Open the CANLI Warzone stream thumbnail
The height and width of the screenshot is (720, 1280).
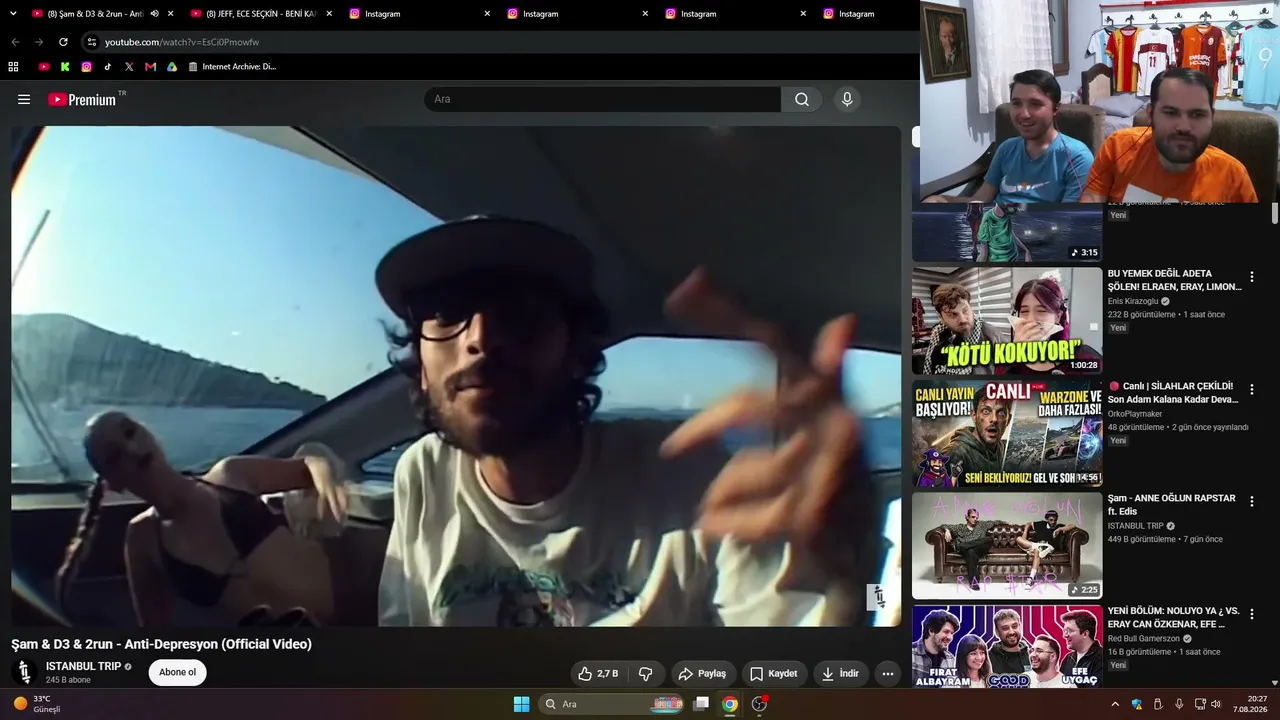1007,433
